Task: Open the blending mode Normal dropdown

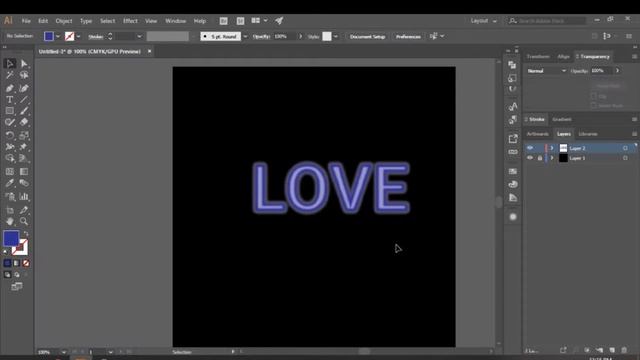Action: [546, 71]
